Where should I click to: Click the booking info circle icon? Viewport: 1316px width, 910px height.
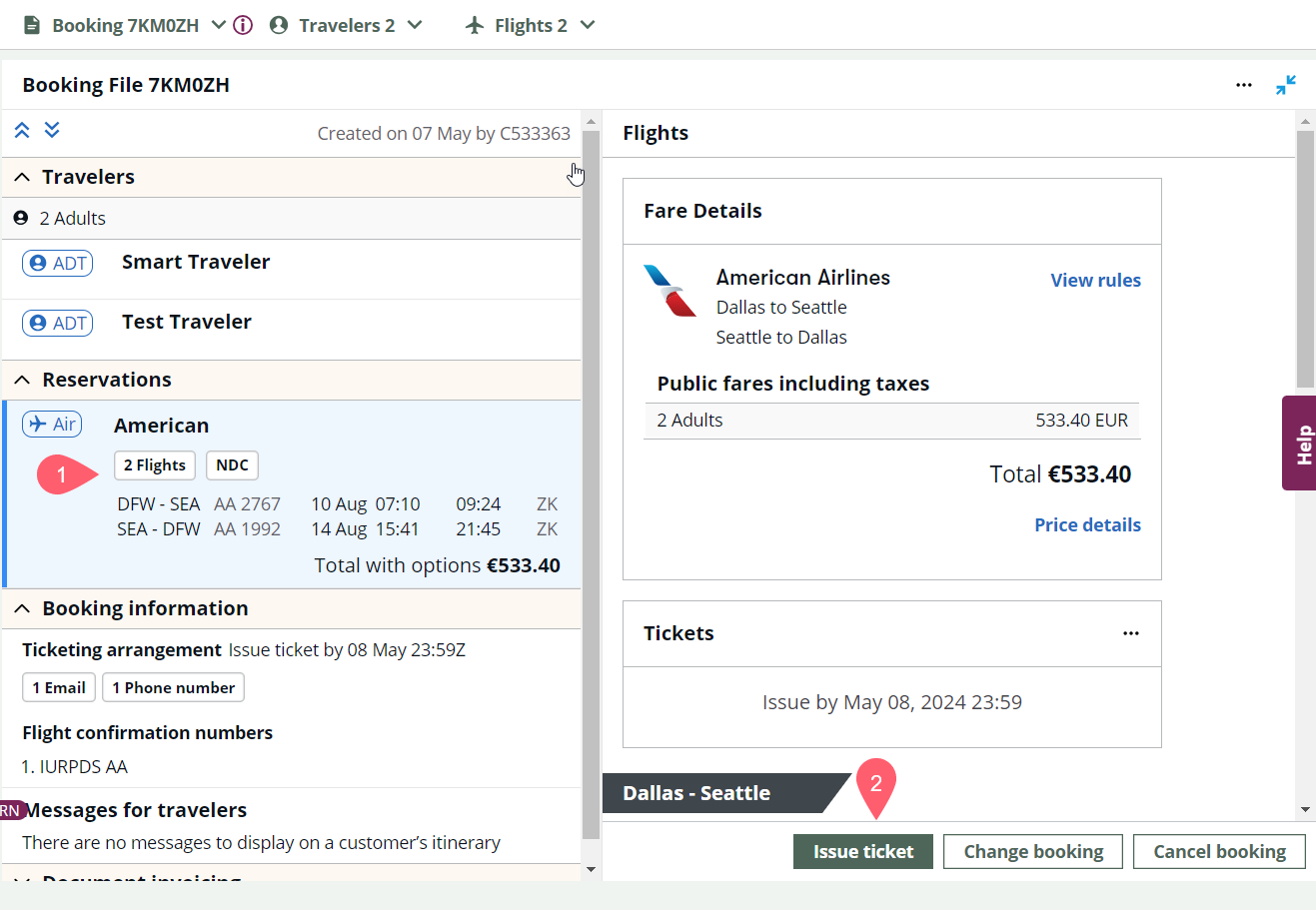243,25
